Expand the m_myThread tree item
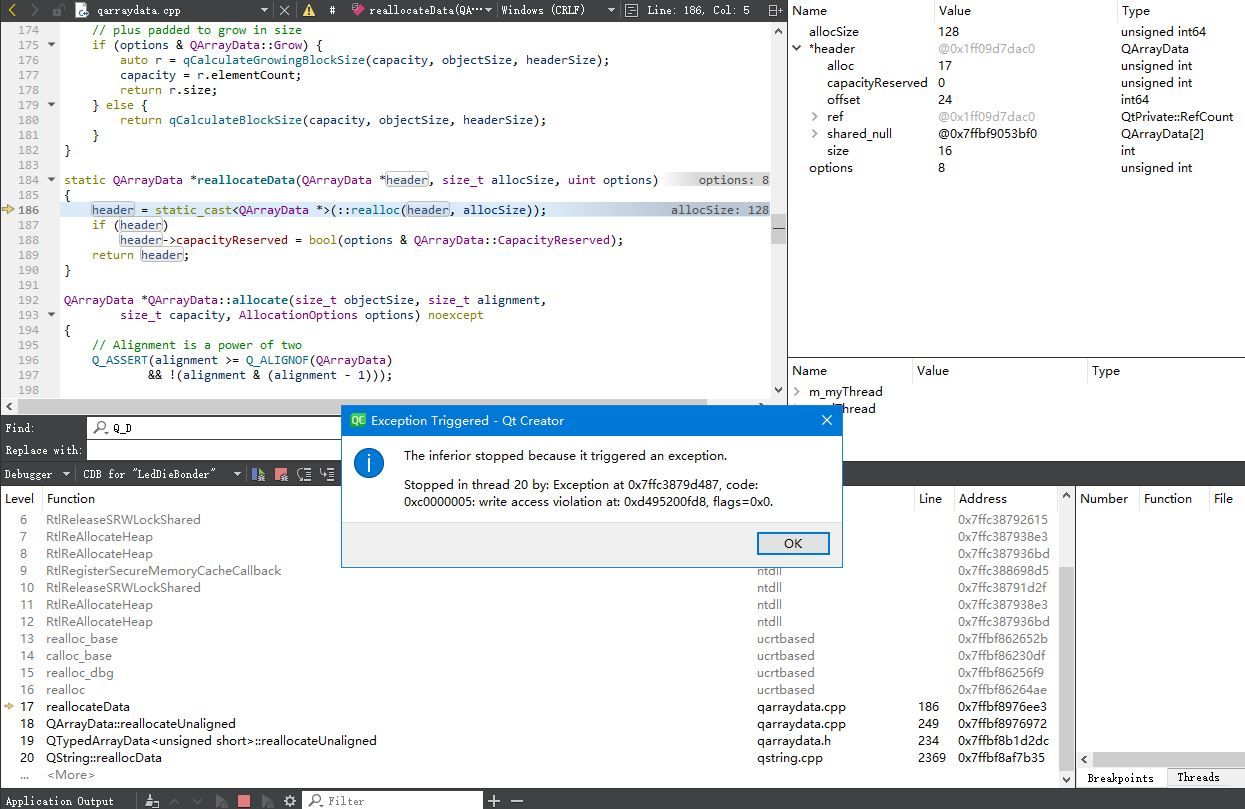The image size is (1245, 809). tap(797, 392)
